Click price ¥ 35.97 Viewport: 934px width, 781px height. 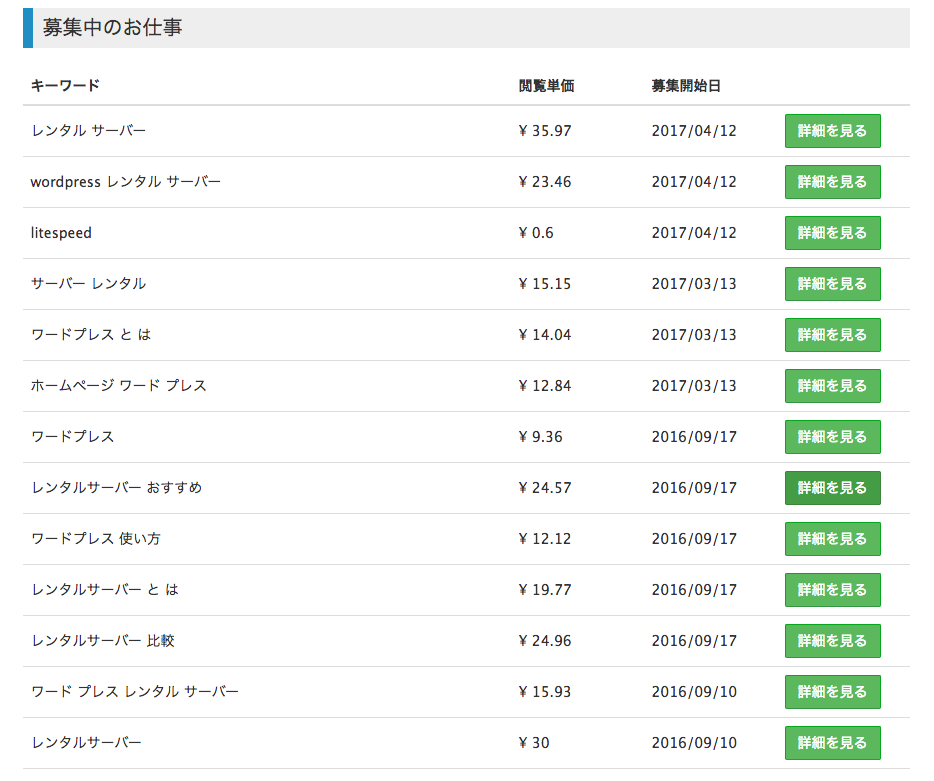(544, 131)
